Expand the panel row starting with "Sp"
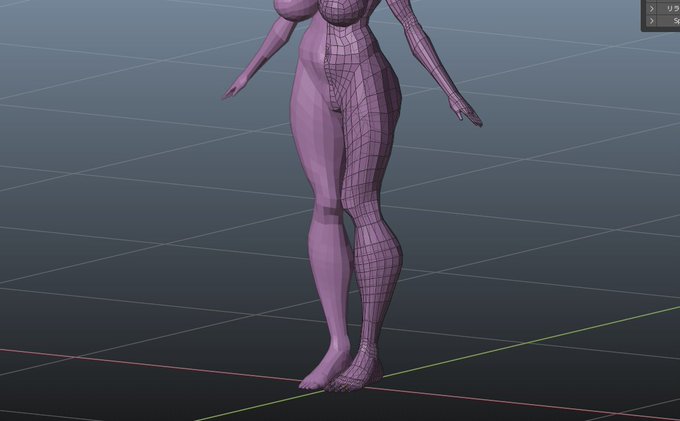680x421 pixels. (651, 21)
